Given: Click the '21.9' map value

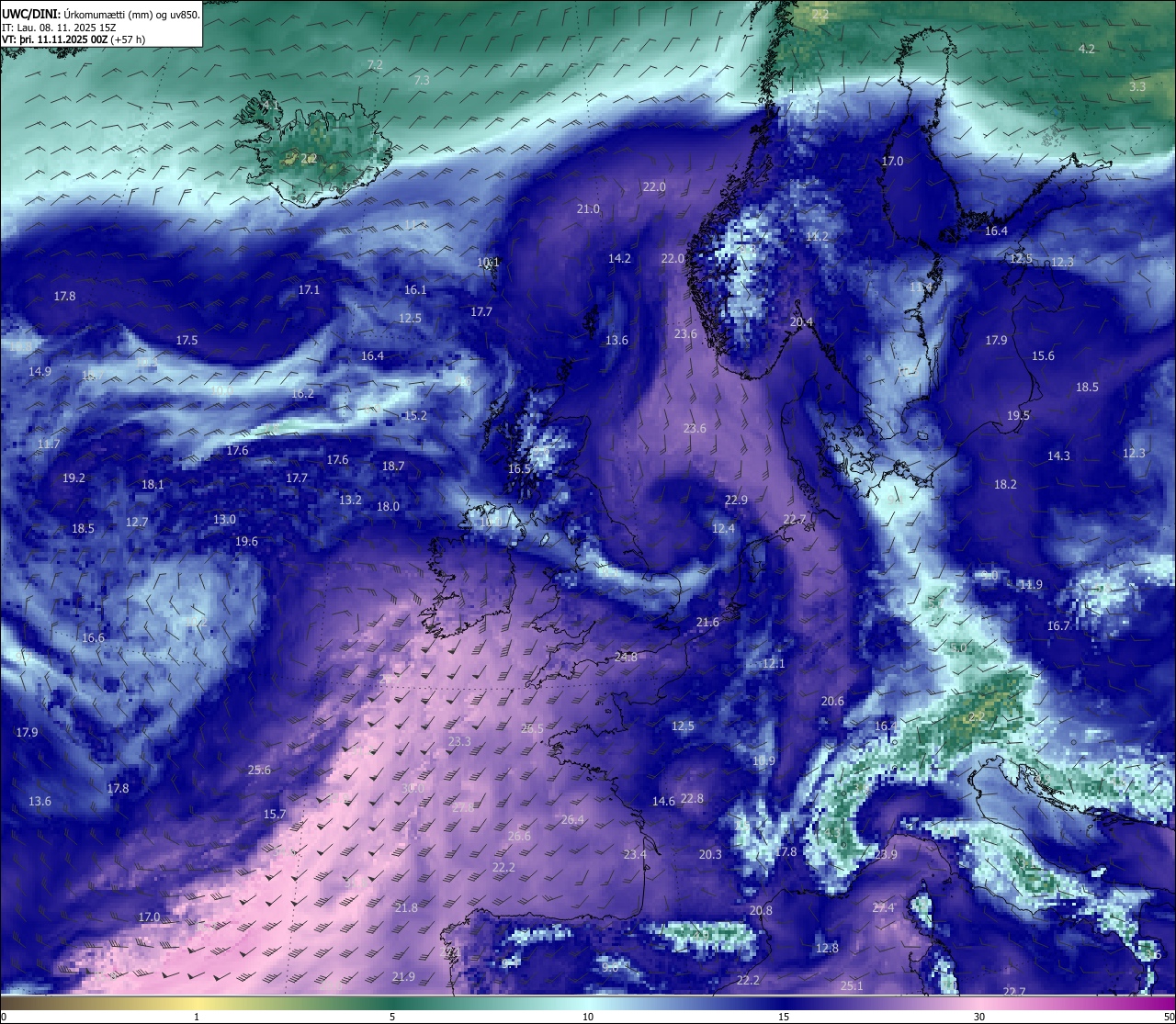Looking at the screenshot, I should 403,976.
